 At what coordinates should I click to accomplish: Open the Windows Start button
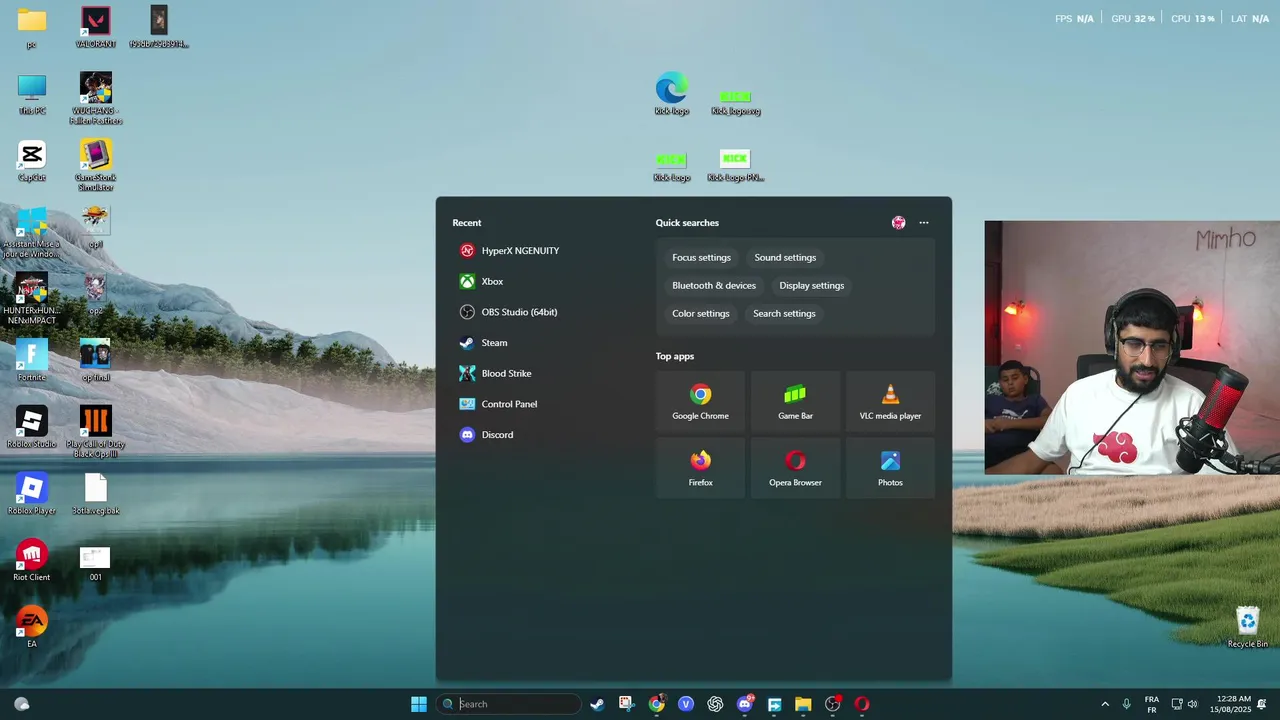tap(419, 704)
